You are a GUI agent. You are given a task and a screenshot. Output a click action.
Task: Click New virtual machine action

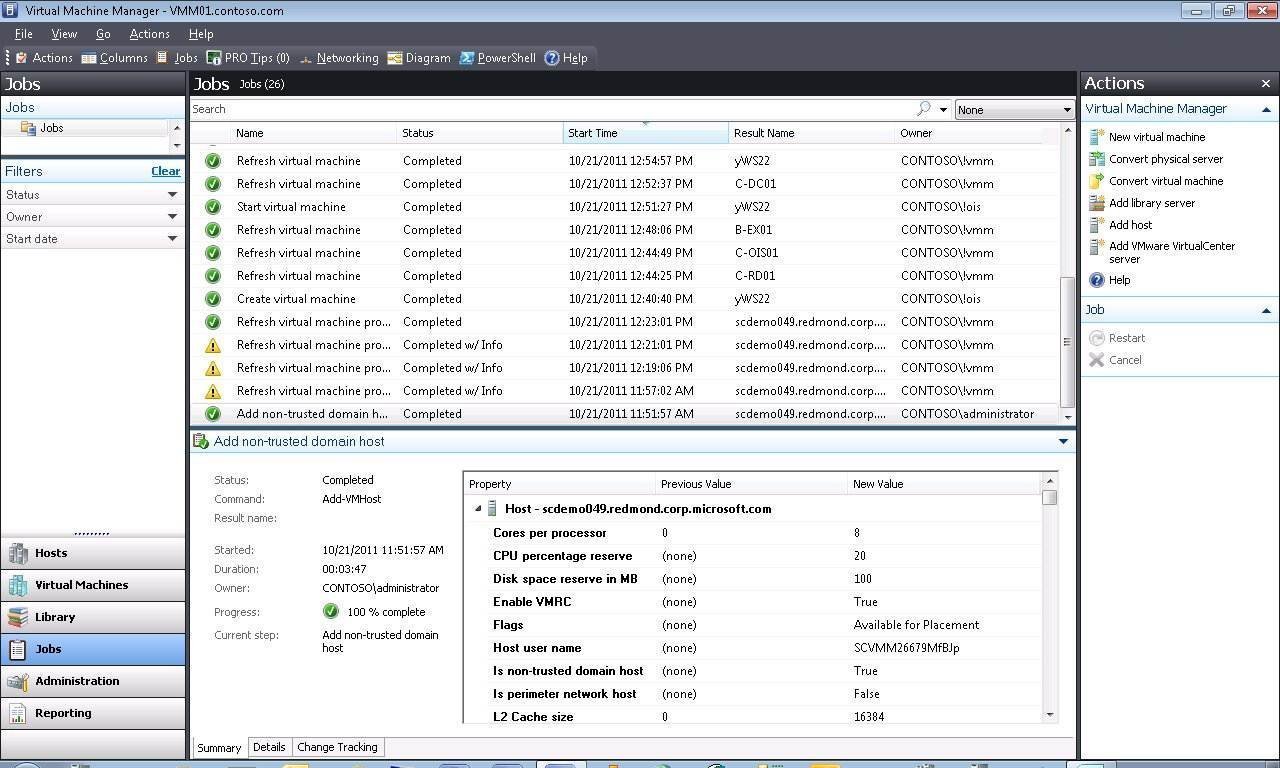1147,137
